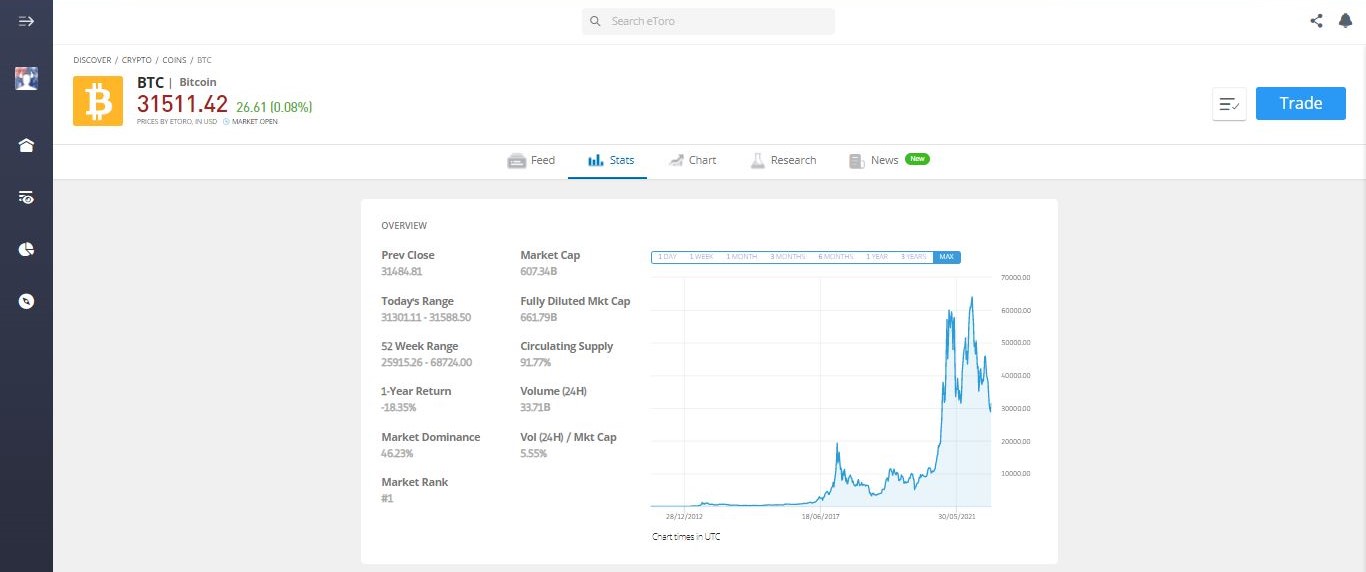Set chart range to 3 YEARS

(914, 257)
